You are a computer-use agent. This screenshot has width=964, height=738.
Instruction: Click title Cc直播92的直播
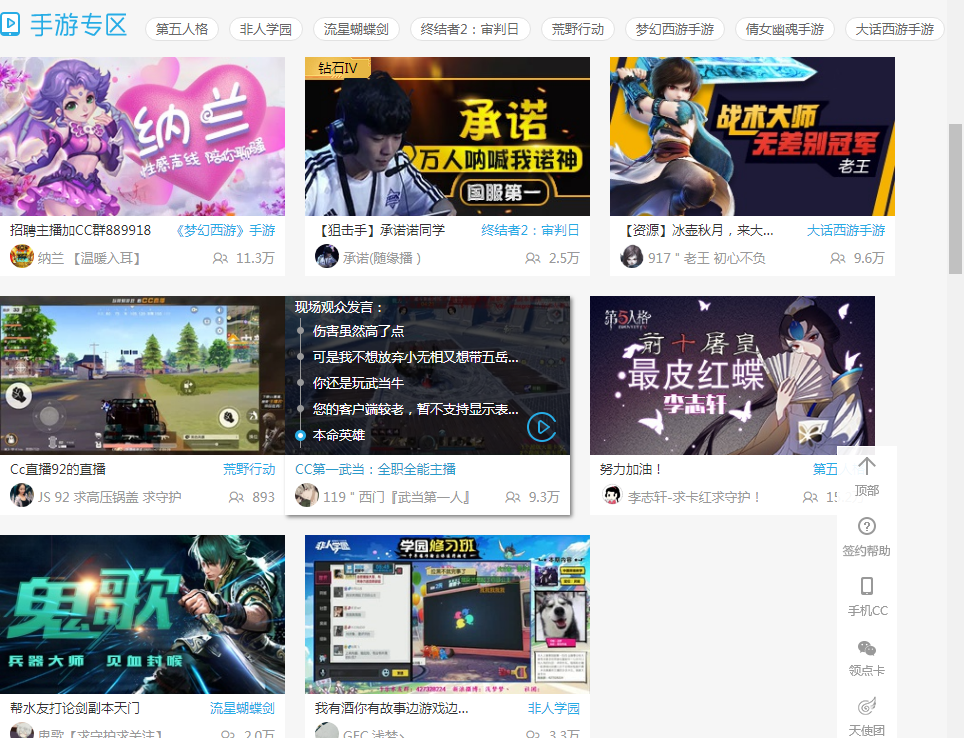[x=58, y=469]
